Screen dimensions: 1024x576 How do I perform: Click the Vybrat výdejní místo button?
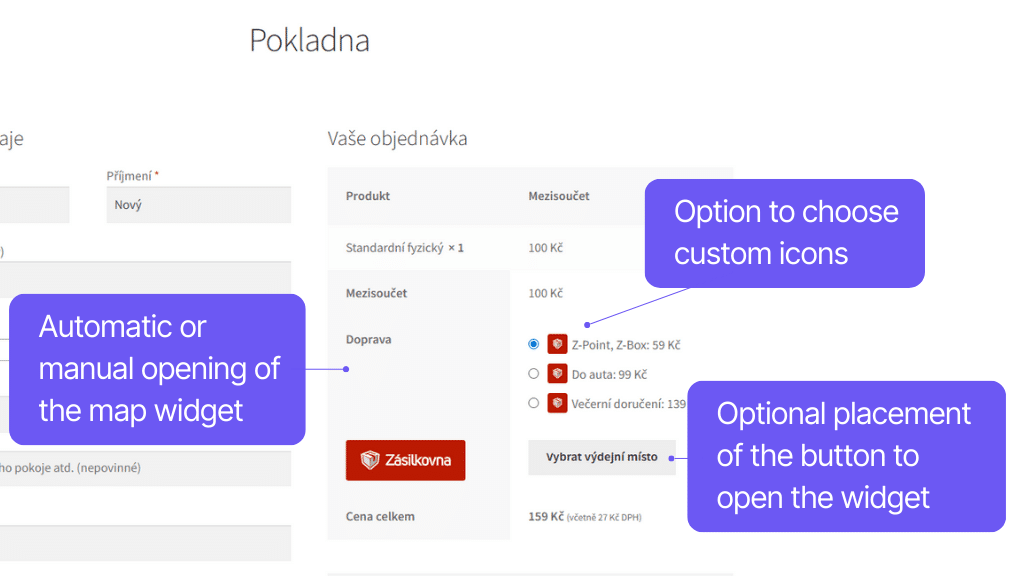pyautogui.click(x=601, y=456)
